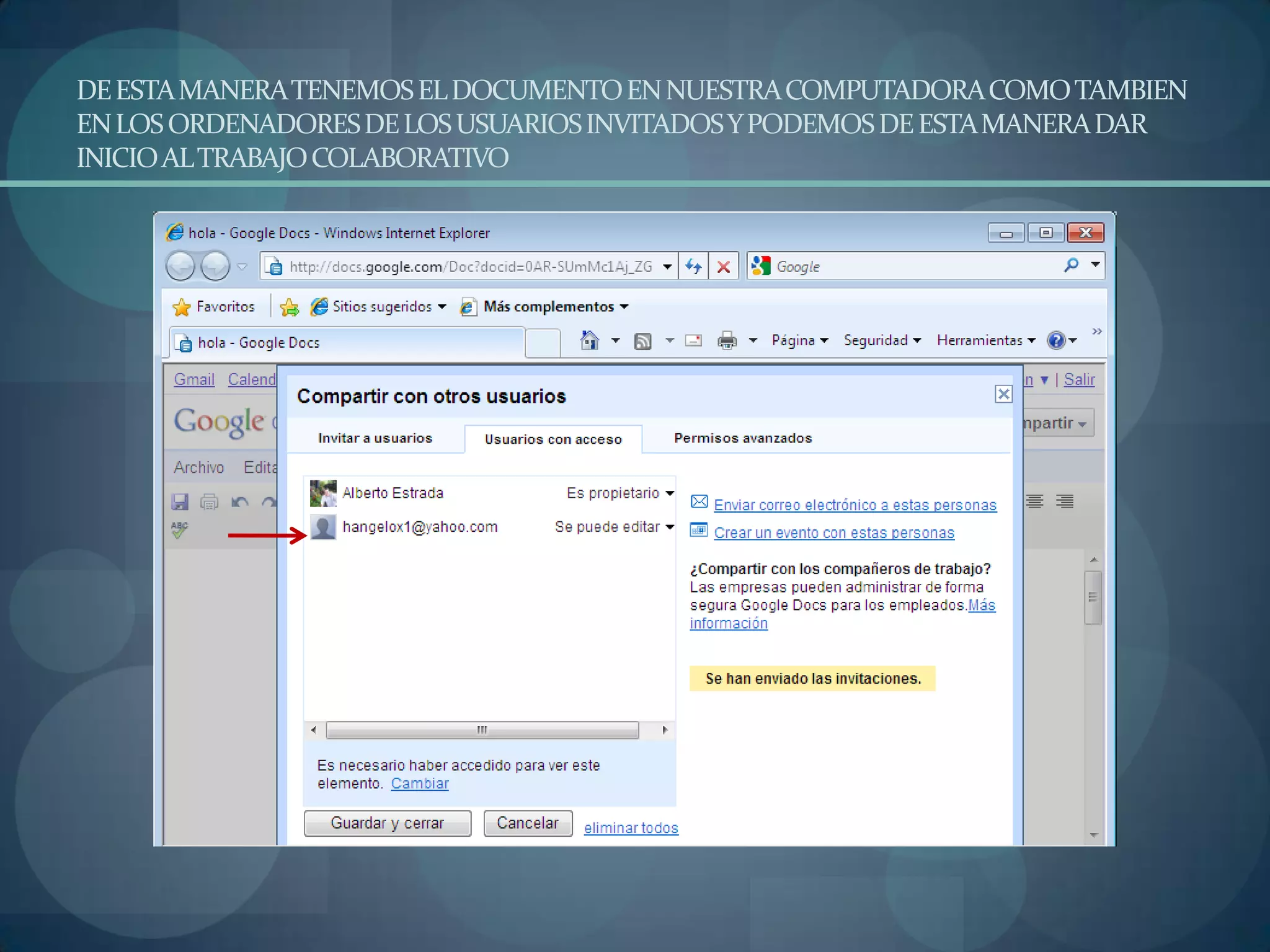Click the Home options dropdown arrow

(615, 340)
